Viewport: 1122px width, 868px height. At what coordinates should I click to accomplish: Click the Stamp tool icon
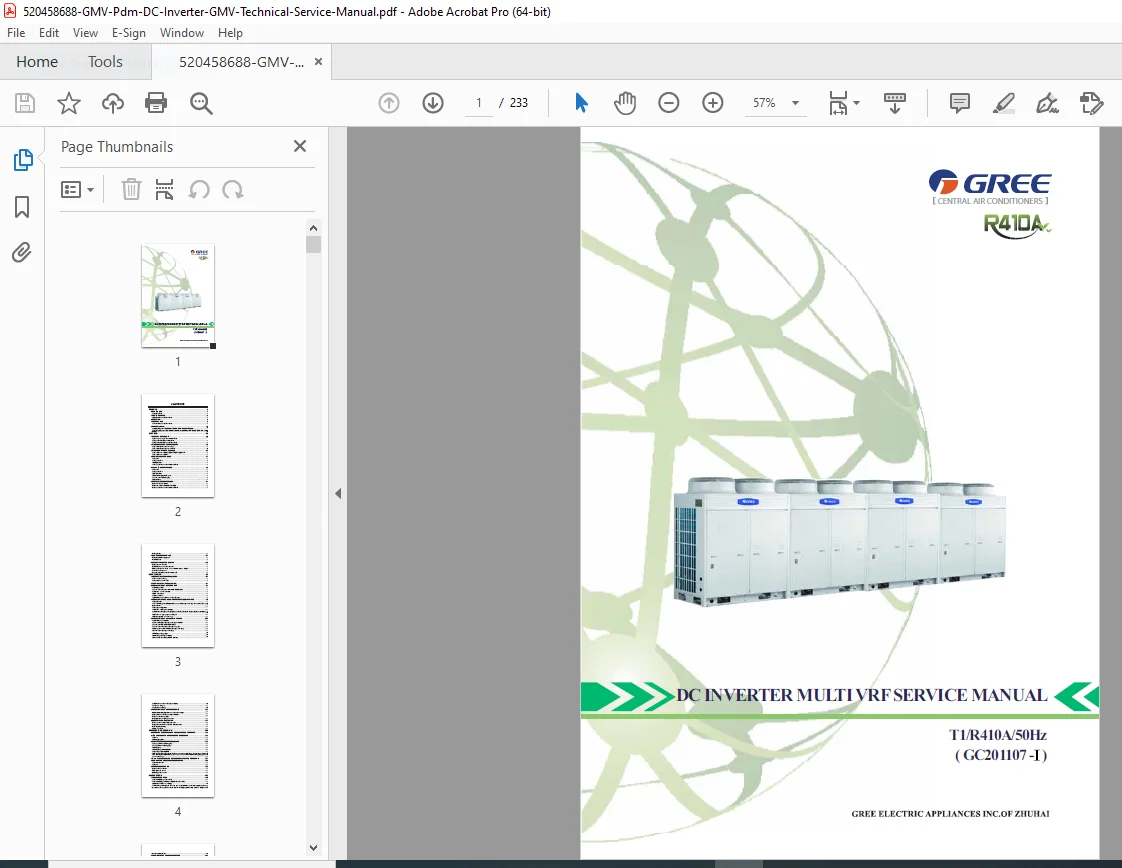(x=1092, y=103)
